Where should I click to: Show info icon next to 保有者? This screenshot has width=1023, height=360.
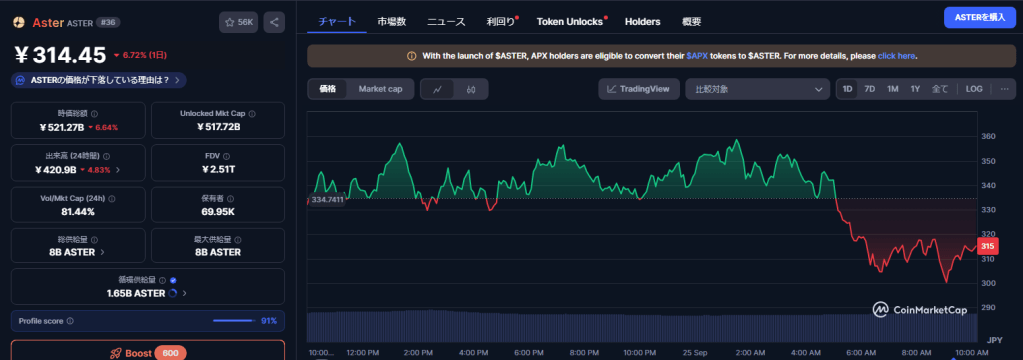click(231, 198)
